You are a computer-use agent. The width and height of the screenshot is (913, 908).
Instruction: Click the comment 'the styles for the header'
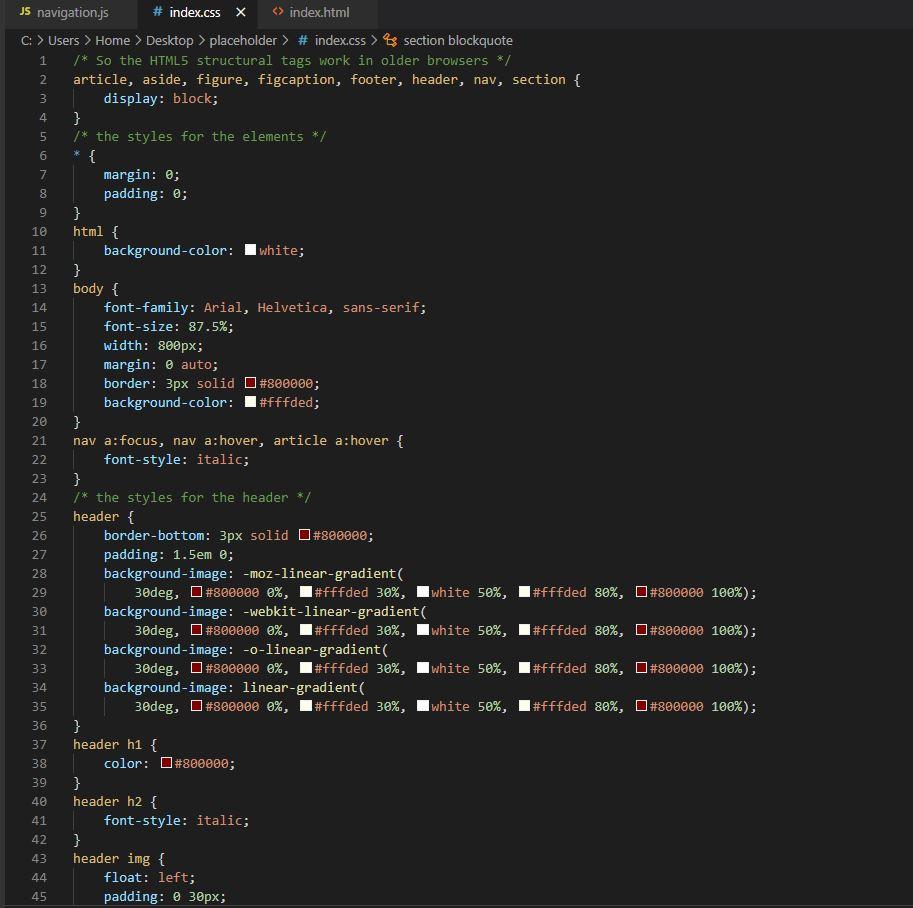point(192,497)
